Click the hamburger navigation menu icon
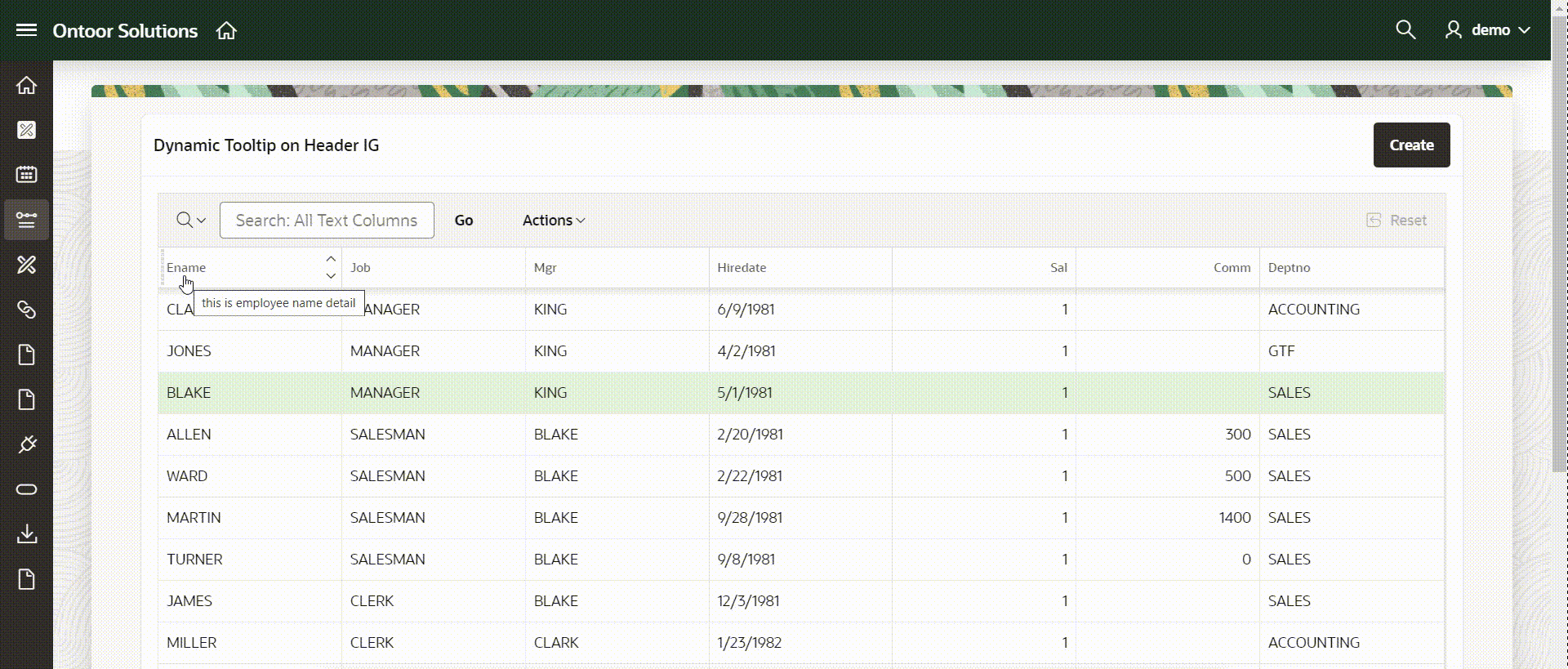The height and width of the screenshot is (669, 1568). coord(26,30)
